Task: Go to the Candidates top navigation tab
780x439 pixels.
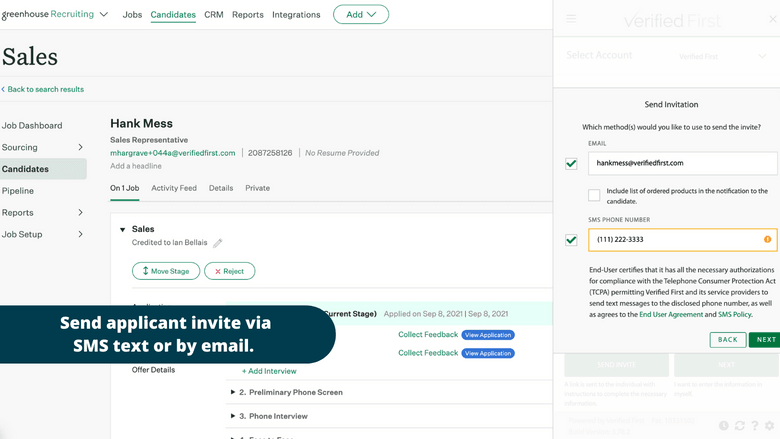Action: click(x=173, y=14)
